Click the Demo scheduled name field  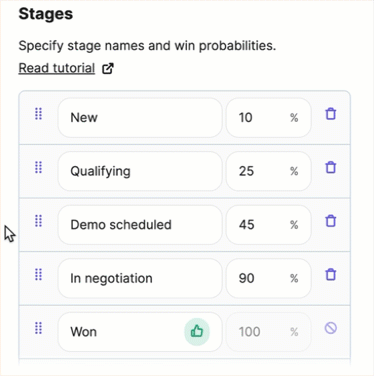coord(140,225)
